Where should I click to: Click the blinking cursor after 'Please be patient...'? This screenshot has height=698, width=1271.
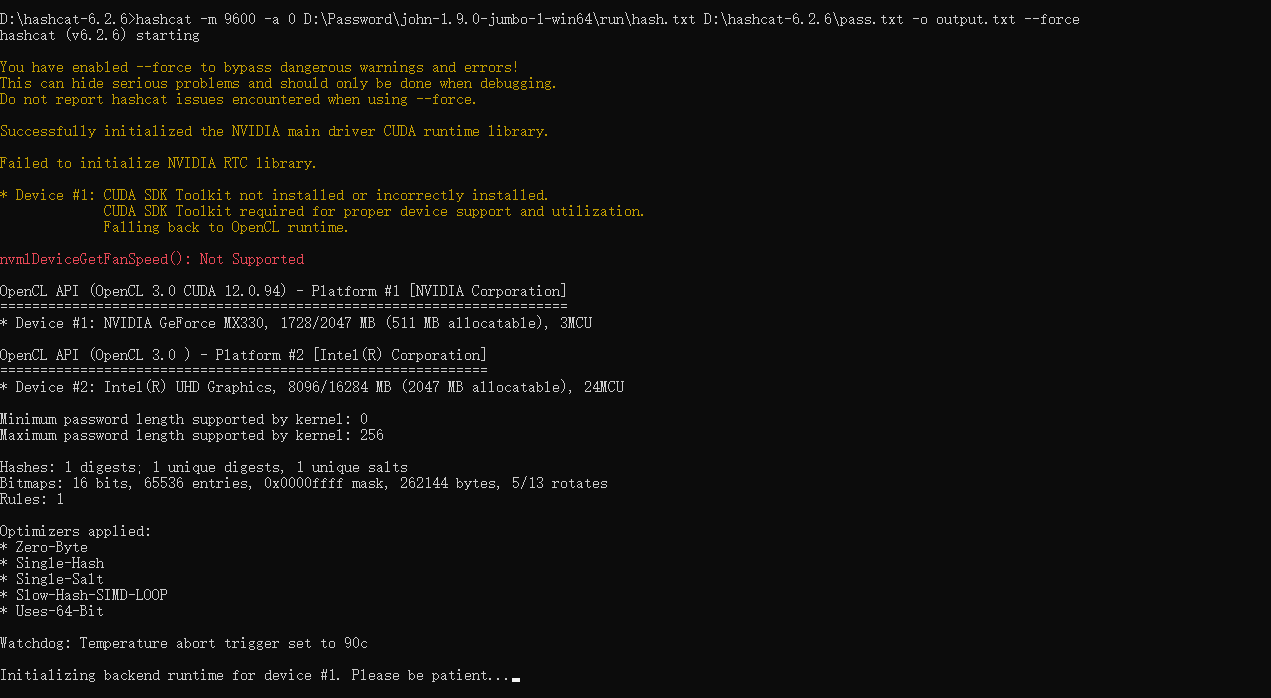(515, 679)
